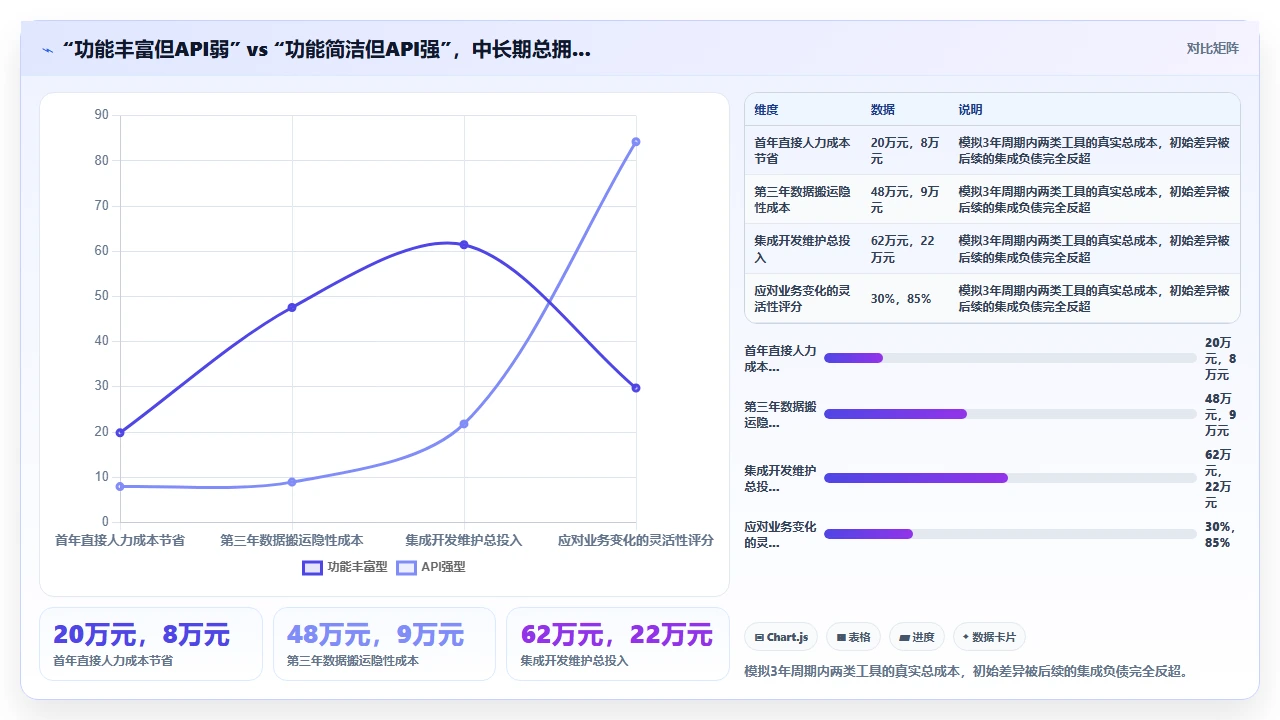Click the 数据卡片 chip
Image resolution: width=1280 pixels, height=720 pixels.
point(989,637)
